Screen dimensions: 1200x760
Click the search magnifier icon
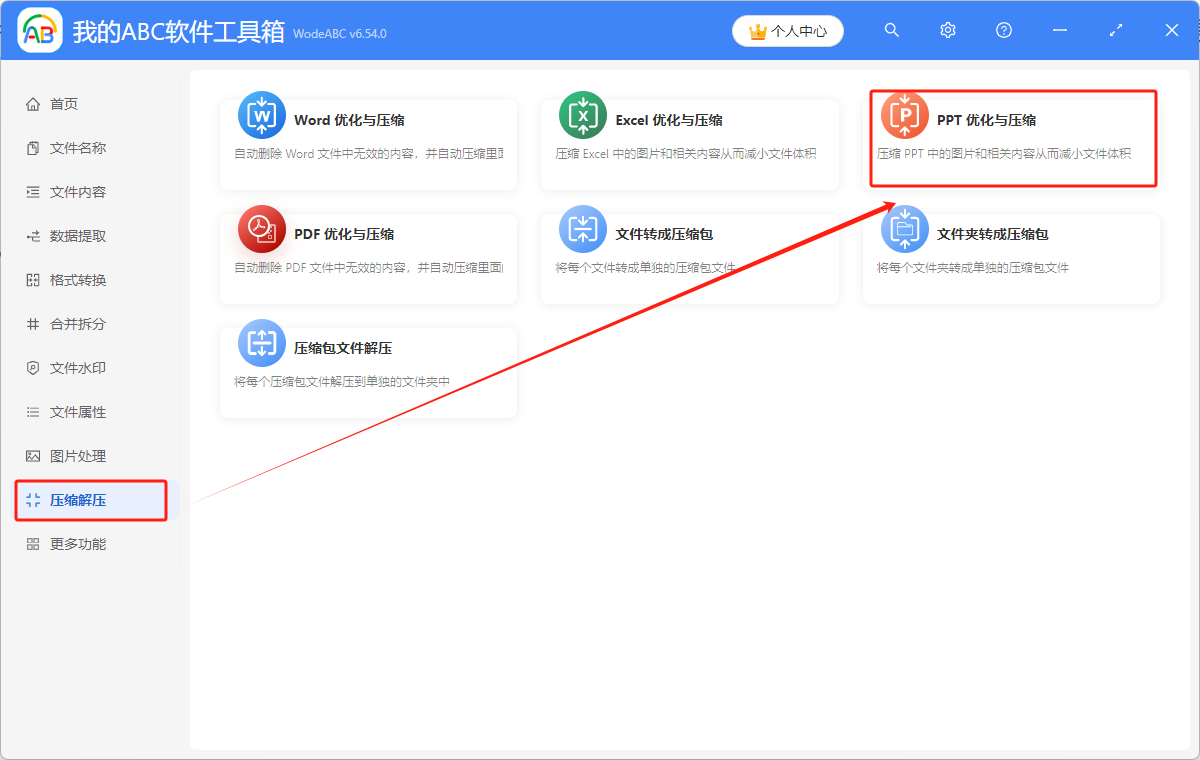[891, 30]
